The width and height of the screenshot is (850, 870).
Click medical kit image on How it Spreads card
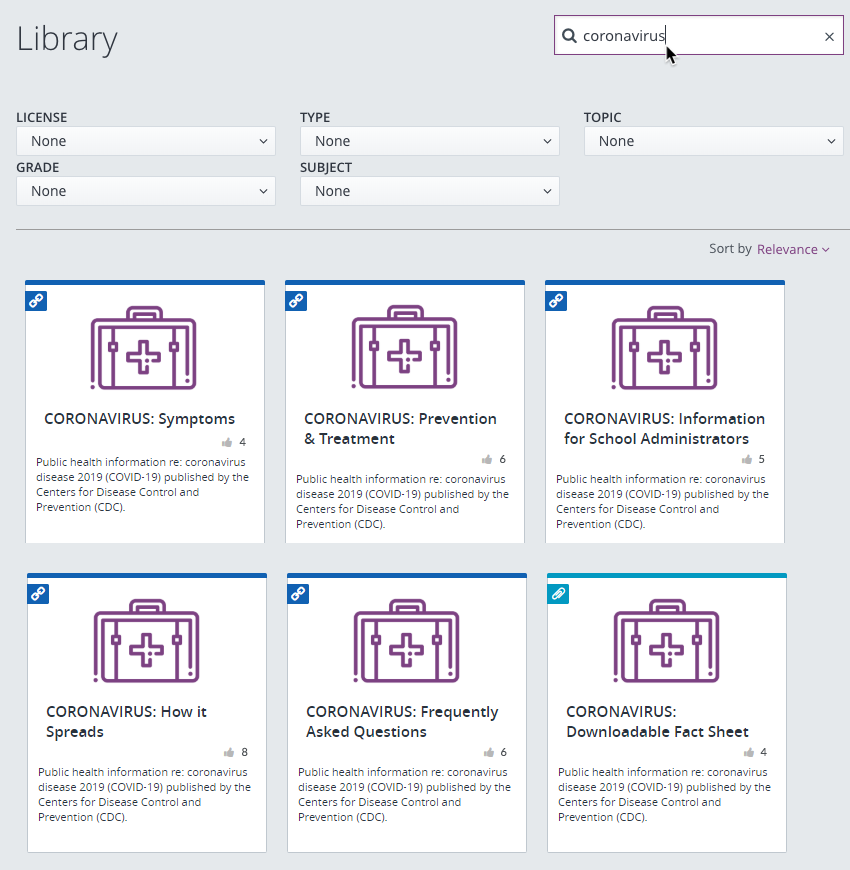point(146,641)
